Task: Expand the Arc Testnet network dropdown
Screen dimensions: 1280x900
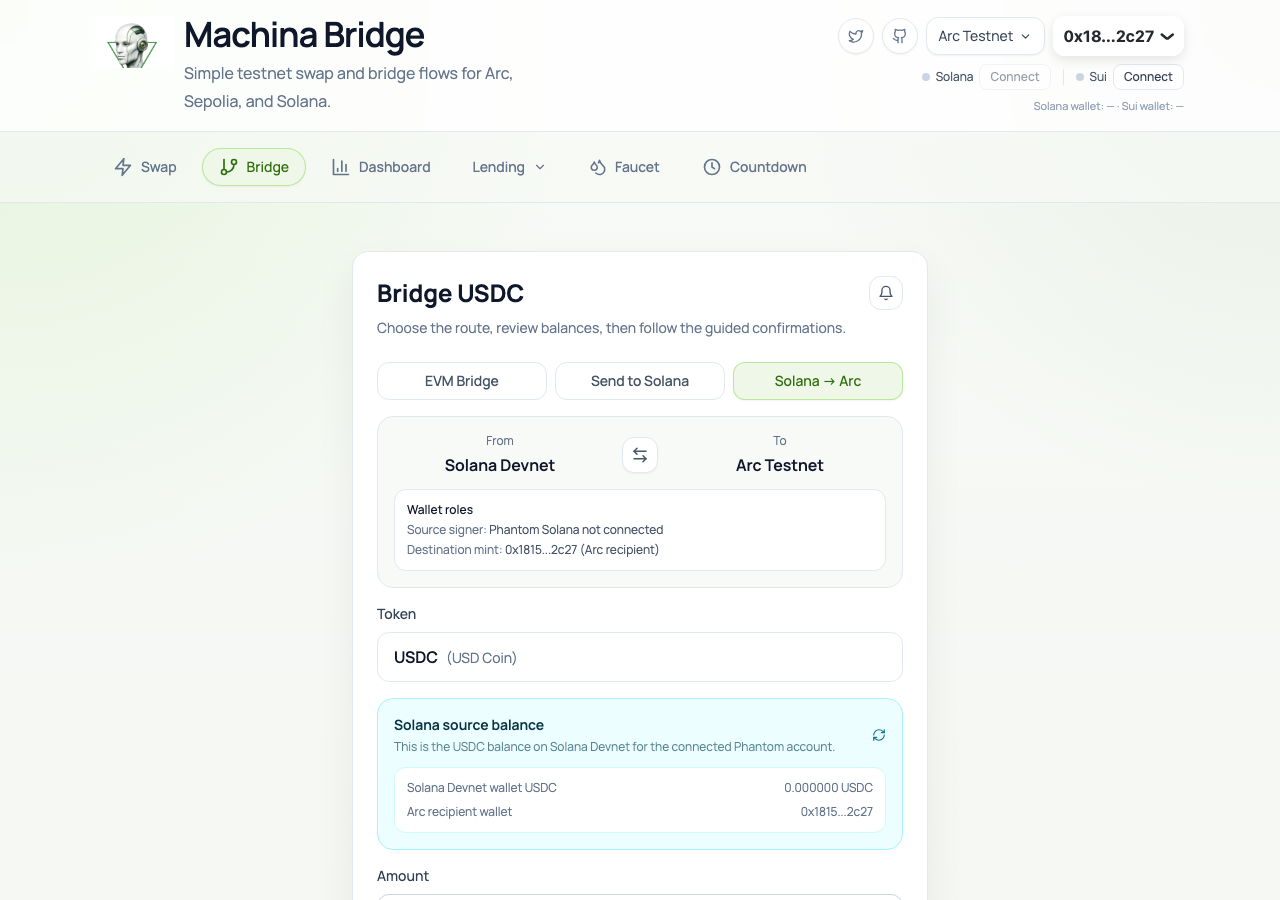Action: click(x=985, y=36)
